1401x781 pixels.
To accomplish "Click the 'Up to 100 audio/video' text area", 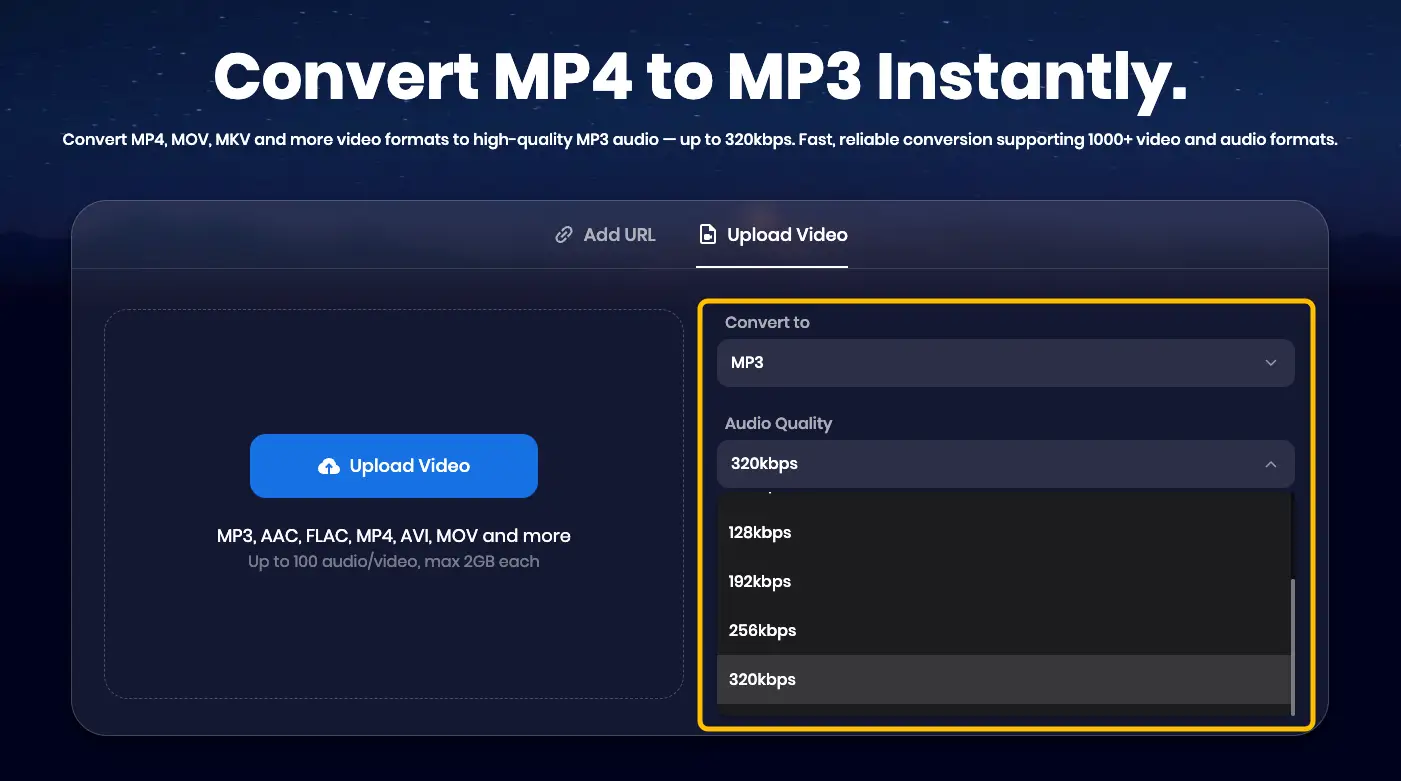I will click(x=393, y=561).
